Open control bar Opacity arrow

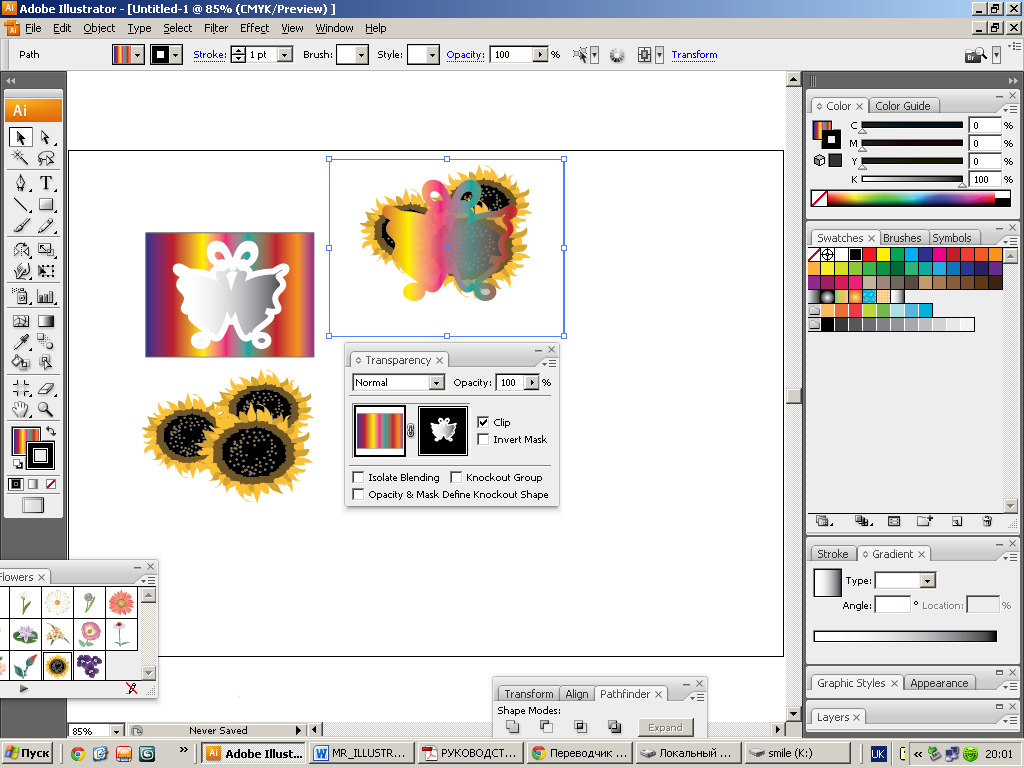540,55
